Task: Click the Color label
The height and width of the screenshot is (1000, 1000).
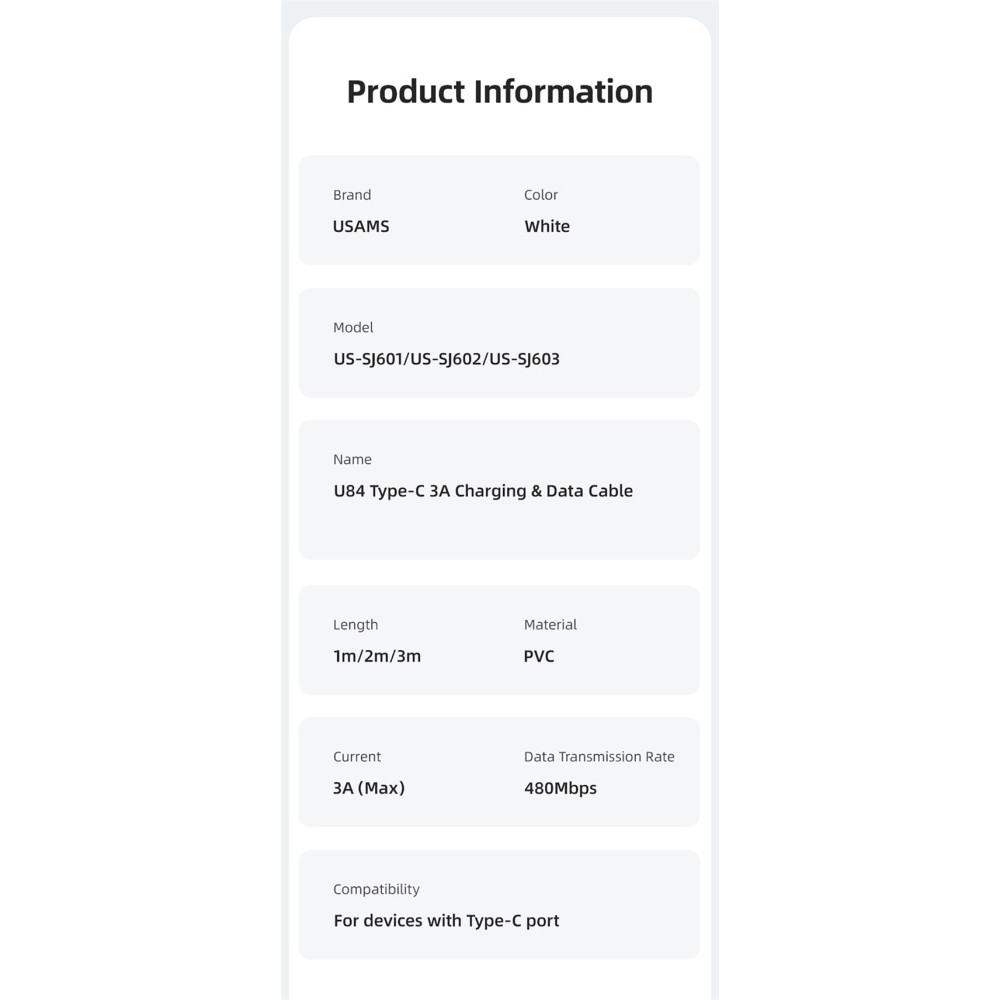Action: click(x=541, y=195)
